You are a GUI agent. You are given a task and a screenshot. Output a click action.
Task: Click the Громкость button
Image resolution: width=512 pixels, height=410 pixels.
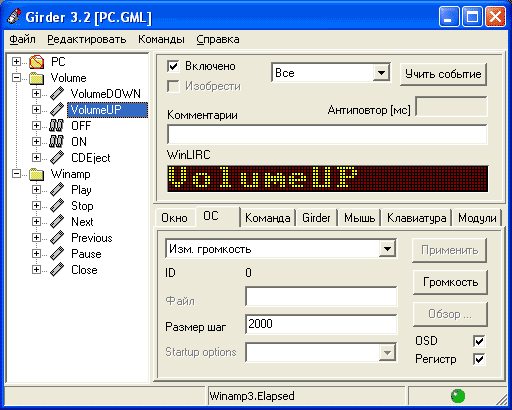click(450, 282)
